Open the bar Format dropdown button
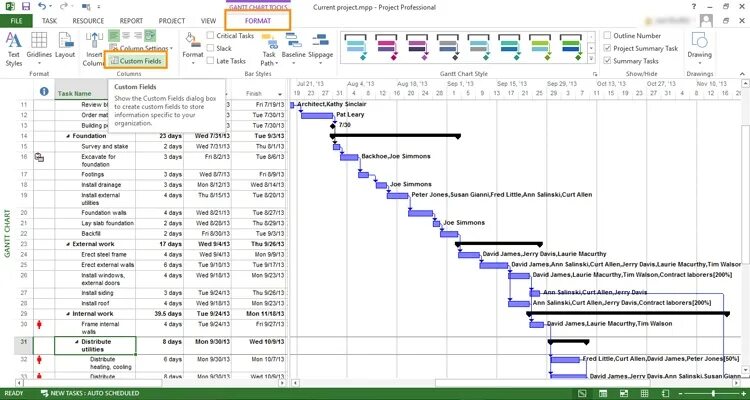 193,50
